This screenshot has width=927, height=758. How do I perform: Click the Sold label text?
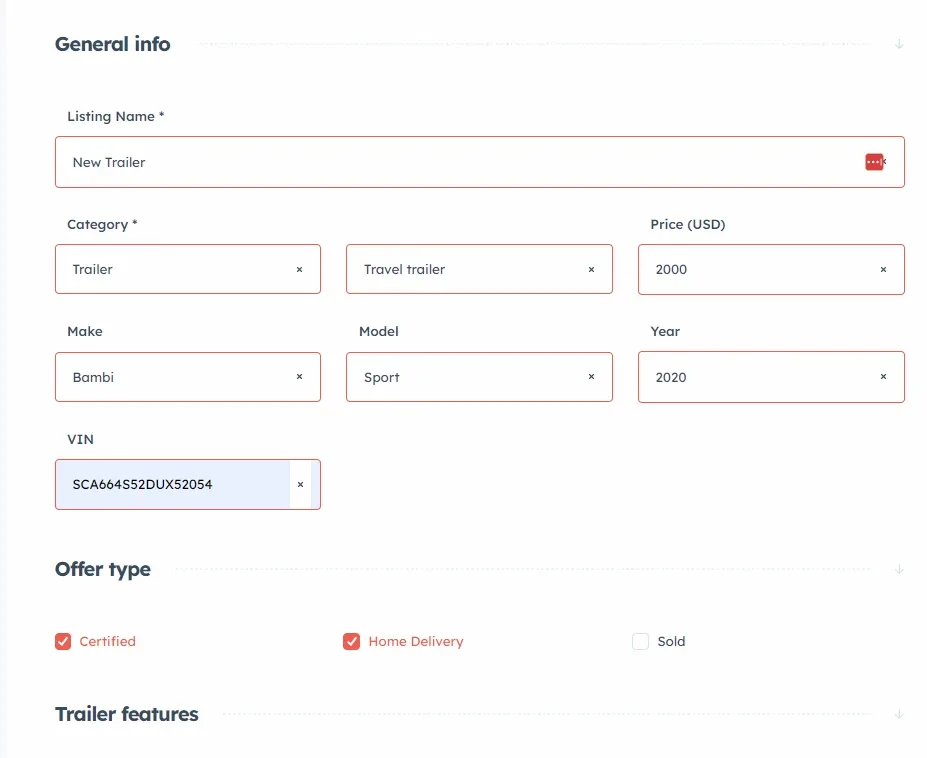pos(671,642)
